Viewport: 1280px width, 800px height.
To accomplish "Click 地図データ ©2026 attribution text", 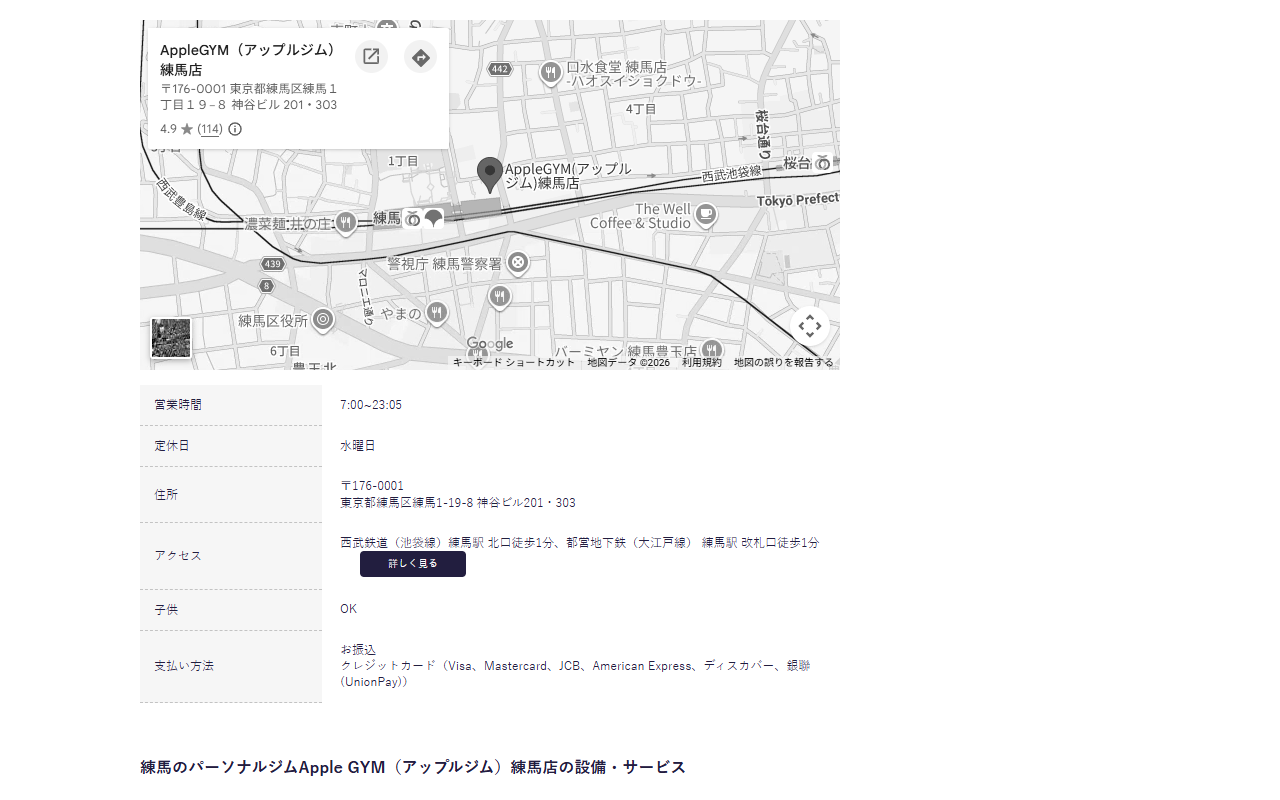I will [x=629, y=362].
